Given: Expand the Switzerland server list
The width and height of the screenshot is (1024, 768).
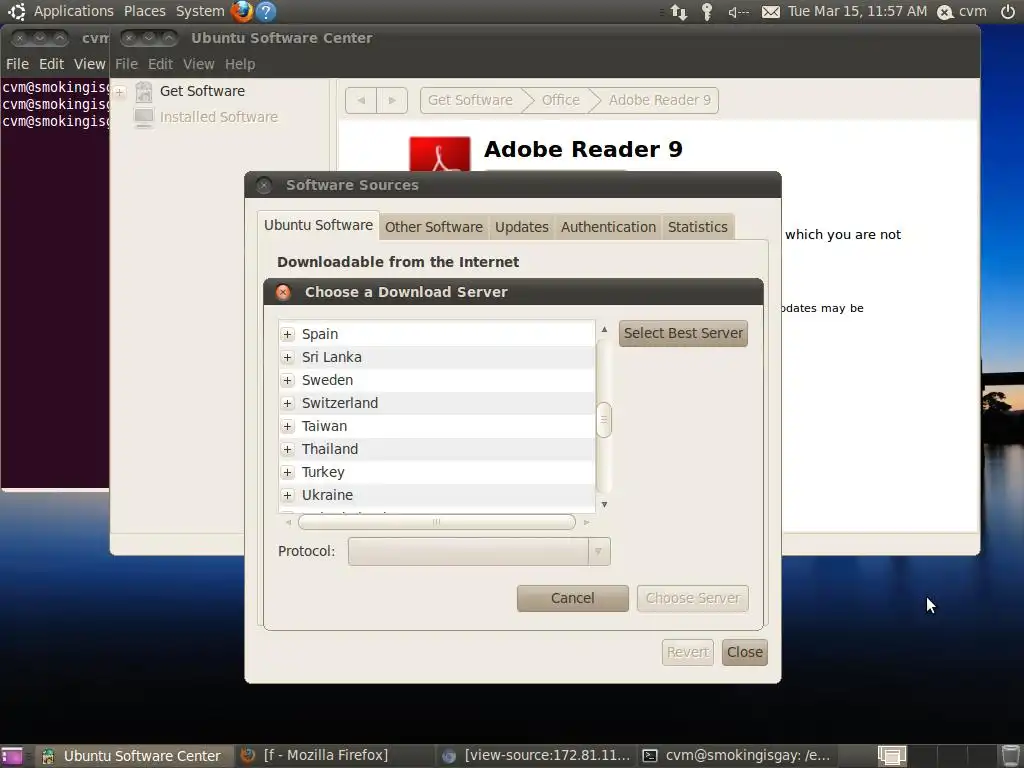Looking at the screenshot, I should coord(287,403).
